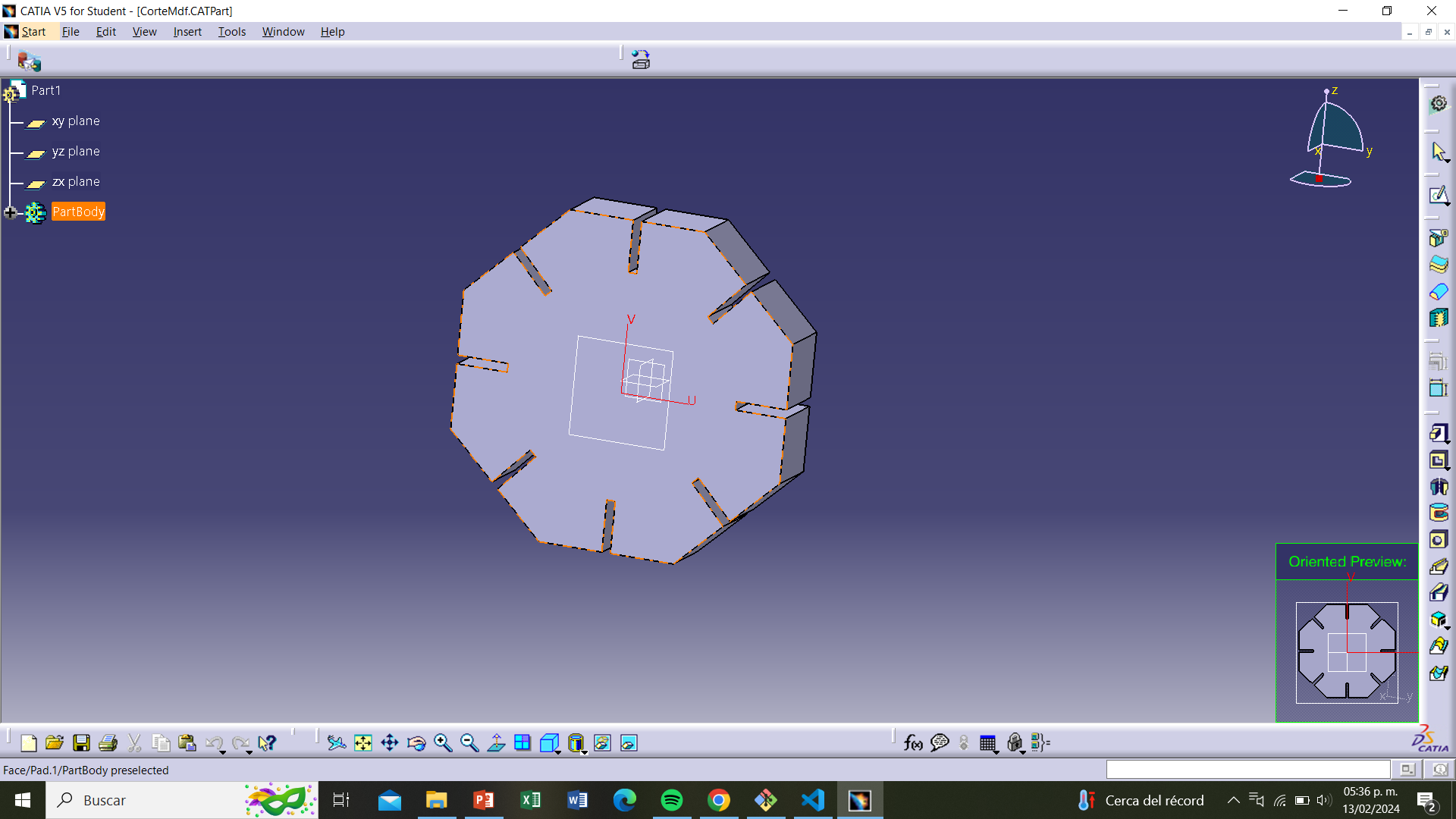Select the Rotate view icon

[x=416, y=743]
